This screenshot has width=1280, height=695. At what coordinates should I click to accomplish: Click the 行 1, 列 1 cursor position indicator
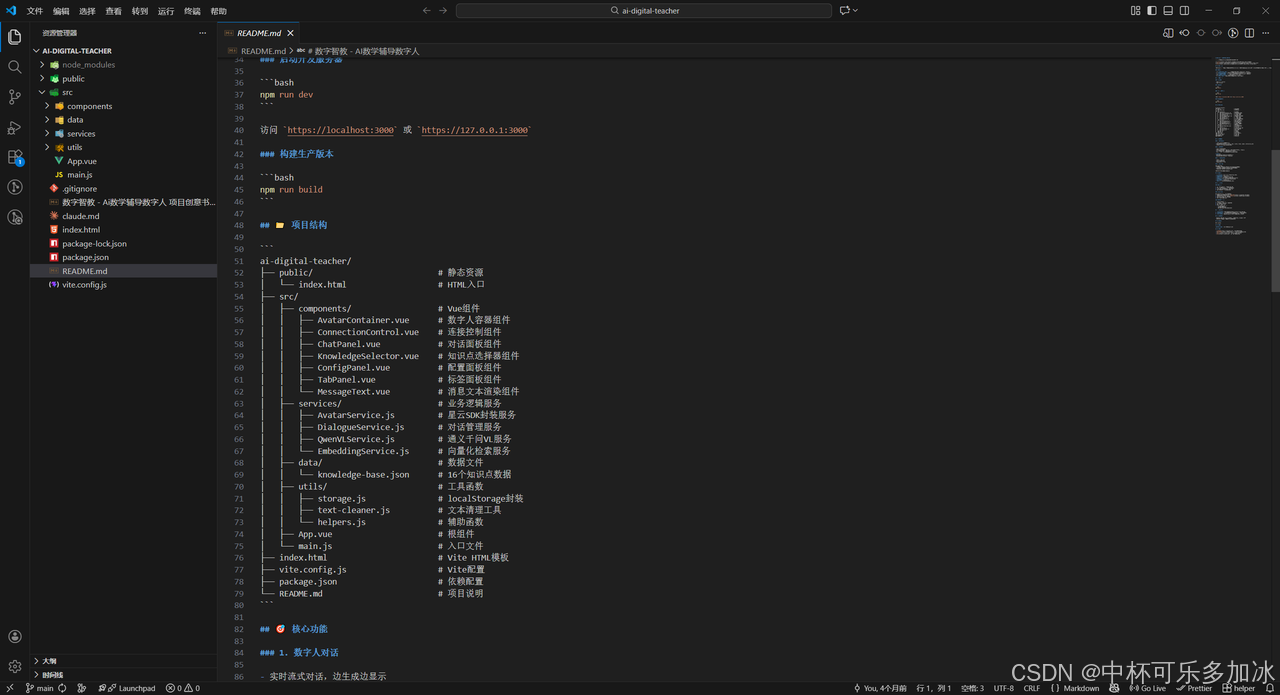[x=932, y=688]
